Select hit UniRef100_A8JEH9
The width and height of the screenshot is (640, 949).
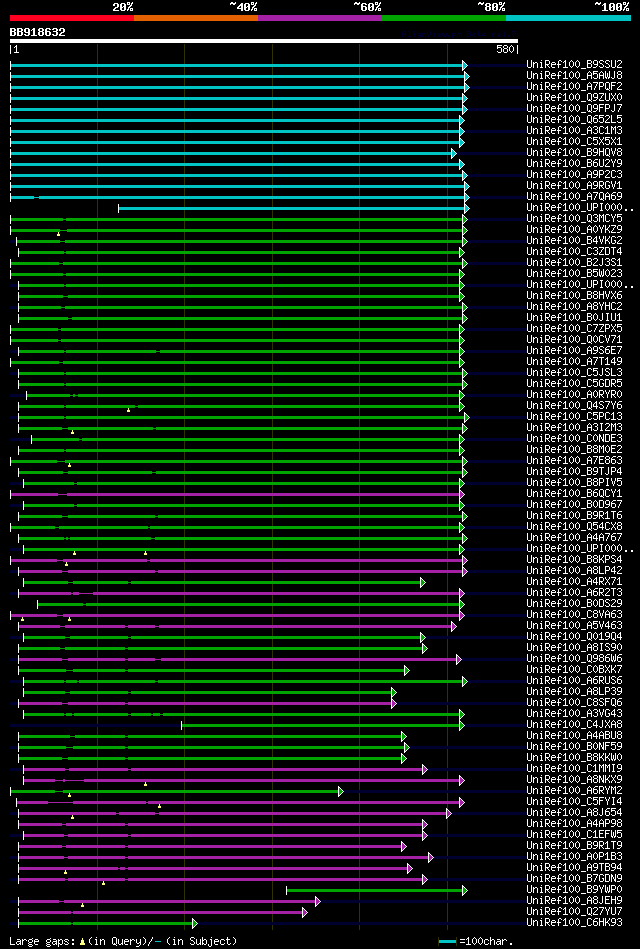[574, 901]
